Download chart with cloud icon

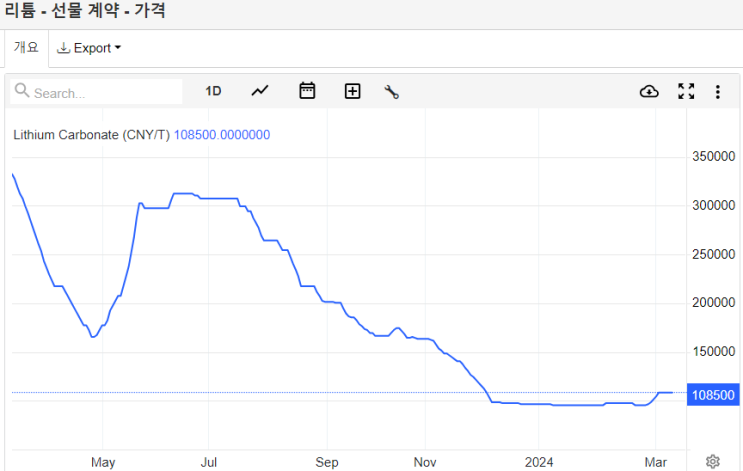[649, 91]
